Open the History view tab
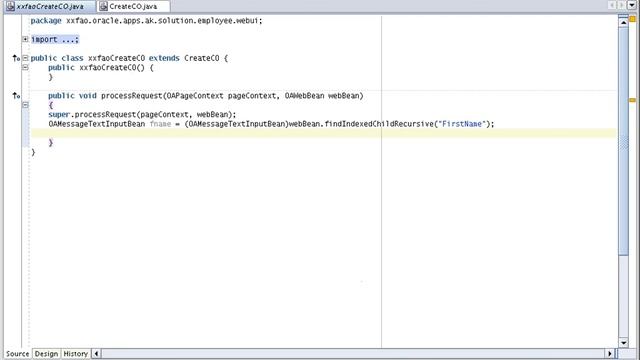Viewport: 640px width, 360px height. pos(76,354)
